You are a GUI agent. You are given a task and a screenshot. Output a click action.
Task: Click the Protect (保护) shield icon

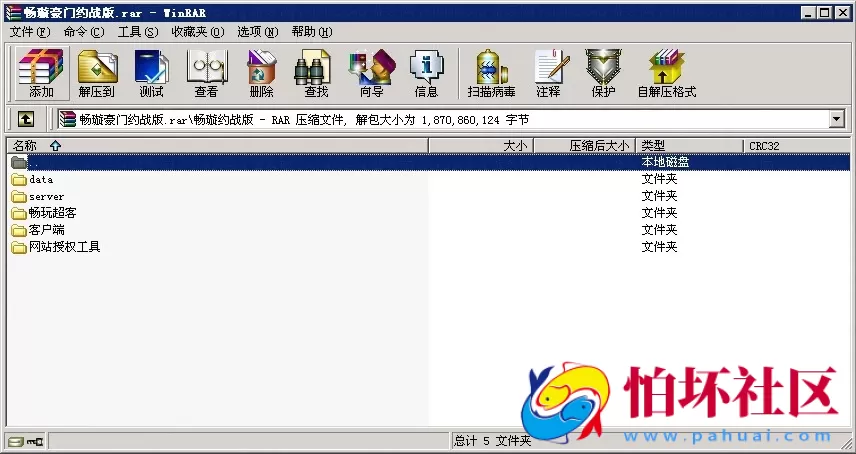click(603, 72)
